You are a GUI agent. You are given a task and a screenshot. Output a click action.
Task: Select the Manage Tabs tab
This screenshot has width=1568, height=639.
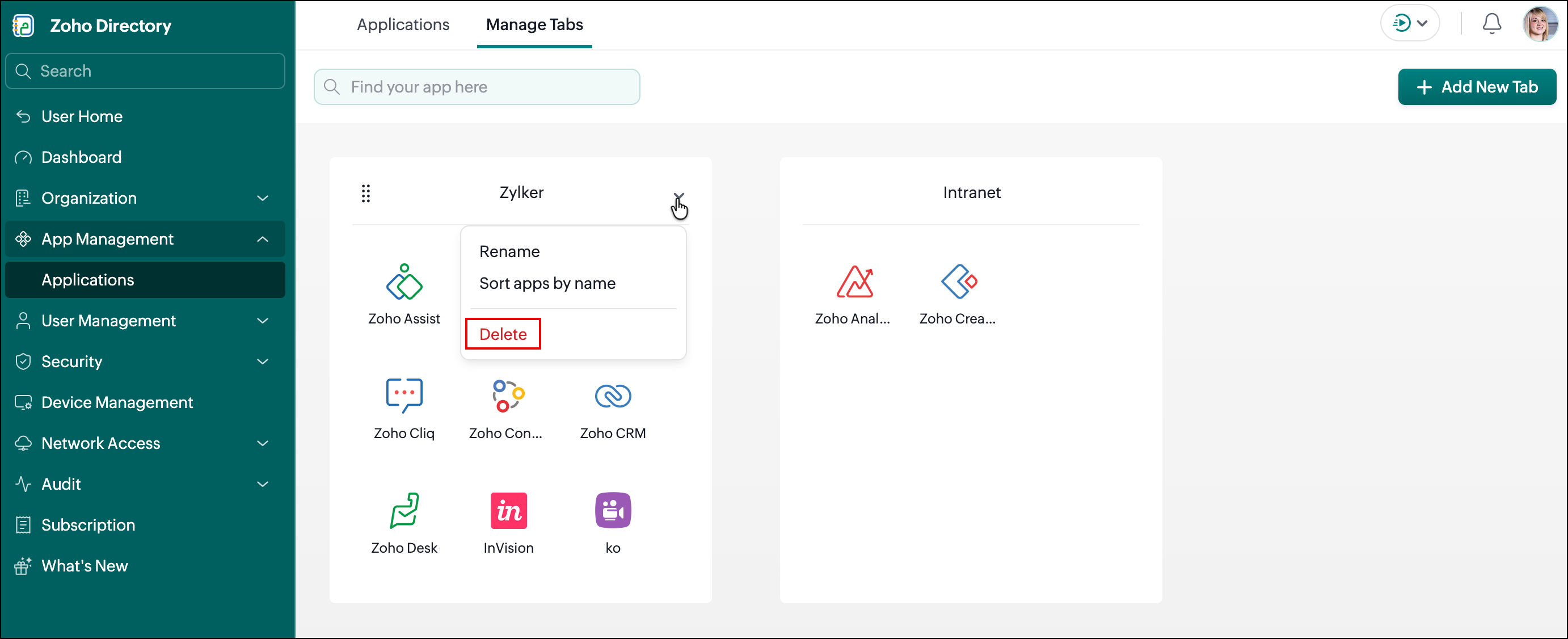[534, 24]
